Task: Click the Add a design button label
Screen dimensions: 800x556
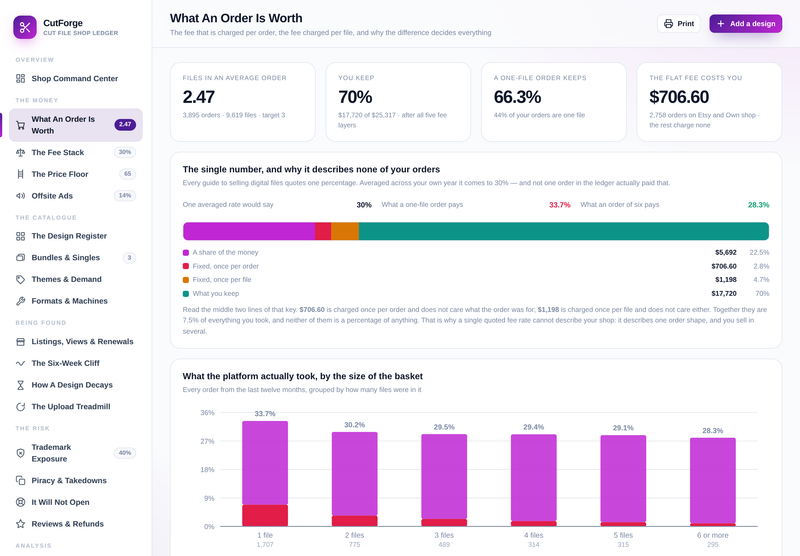Action: click(x=752, y=23)
